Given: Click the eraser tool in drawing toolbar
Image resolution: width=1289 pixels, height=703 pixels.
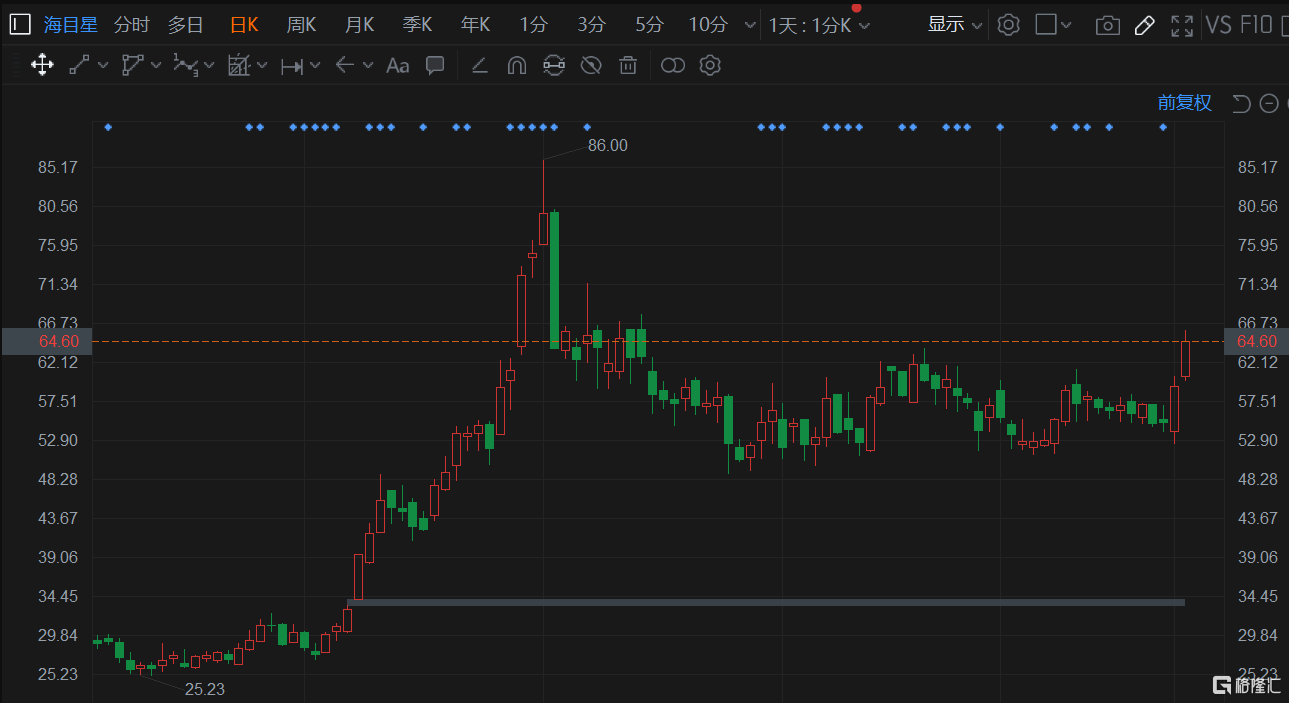Looking at the screenshot, I should 479,66.
